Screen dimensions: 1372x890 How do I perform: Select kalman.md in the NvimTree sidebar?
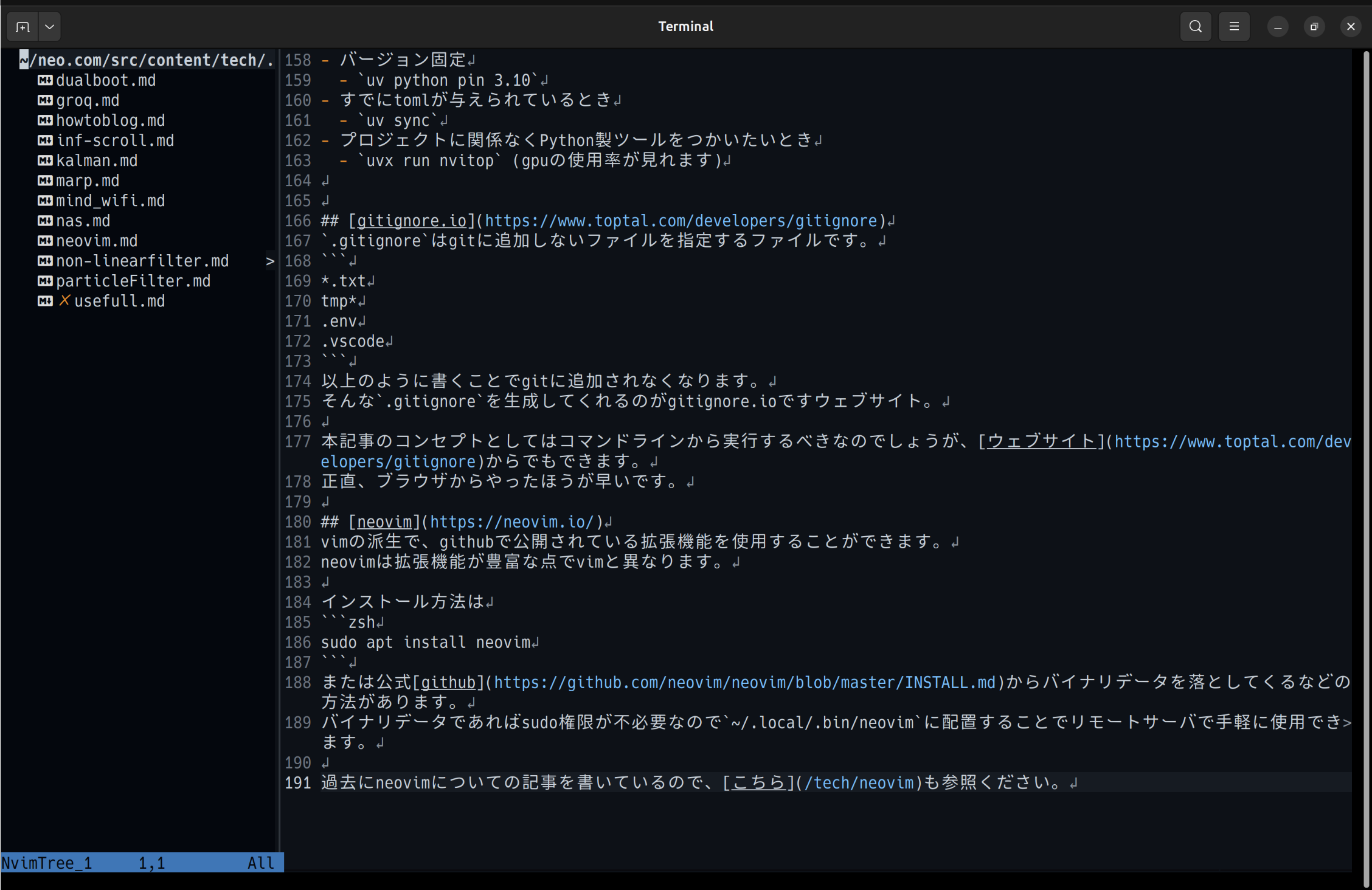[97, 160]
